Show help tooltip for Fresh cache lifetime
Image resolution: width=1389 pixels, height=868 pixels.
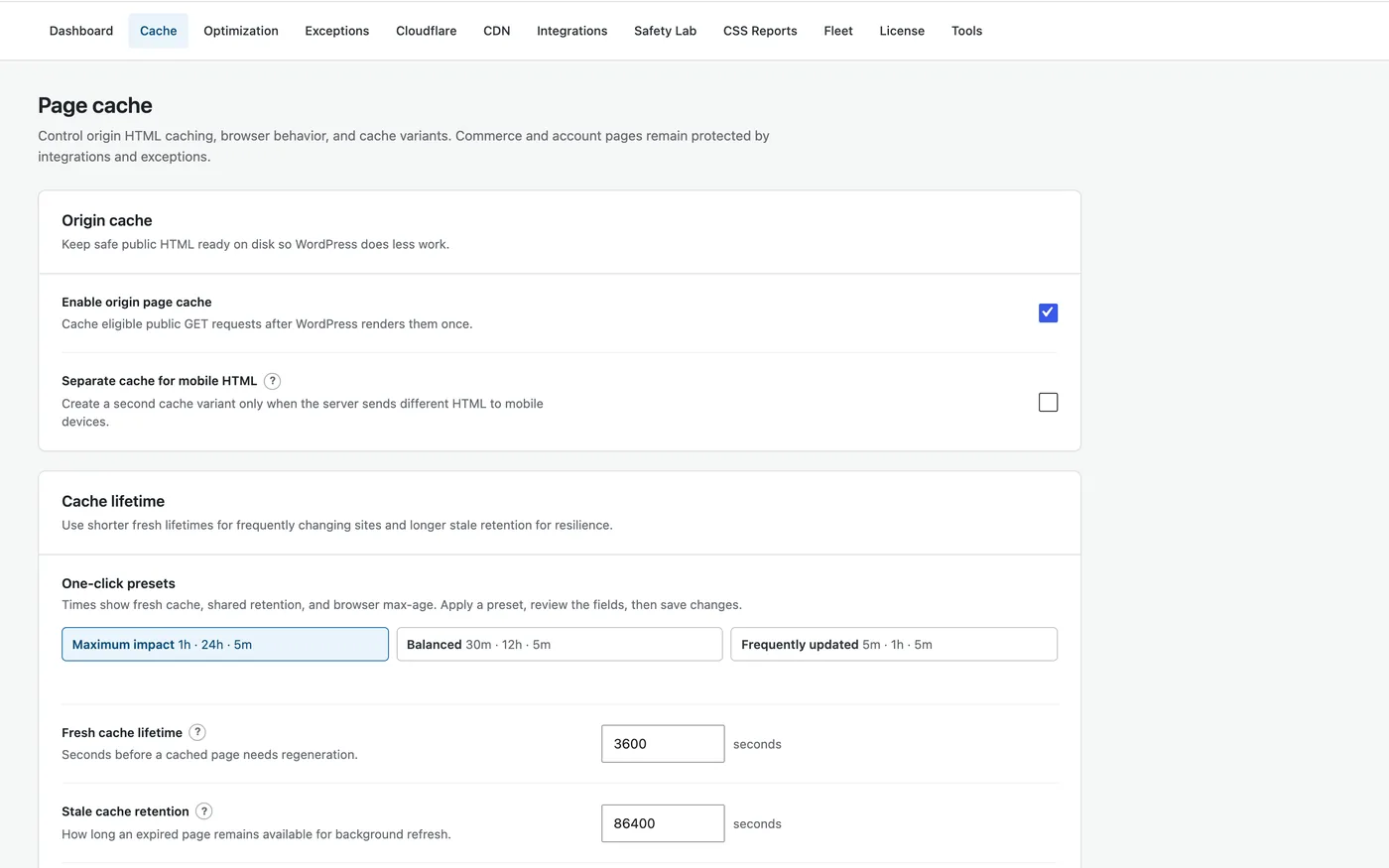[197, 732]
